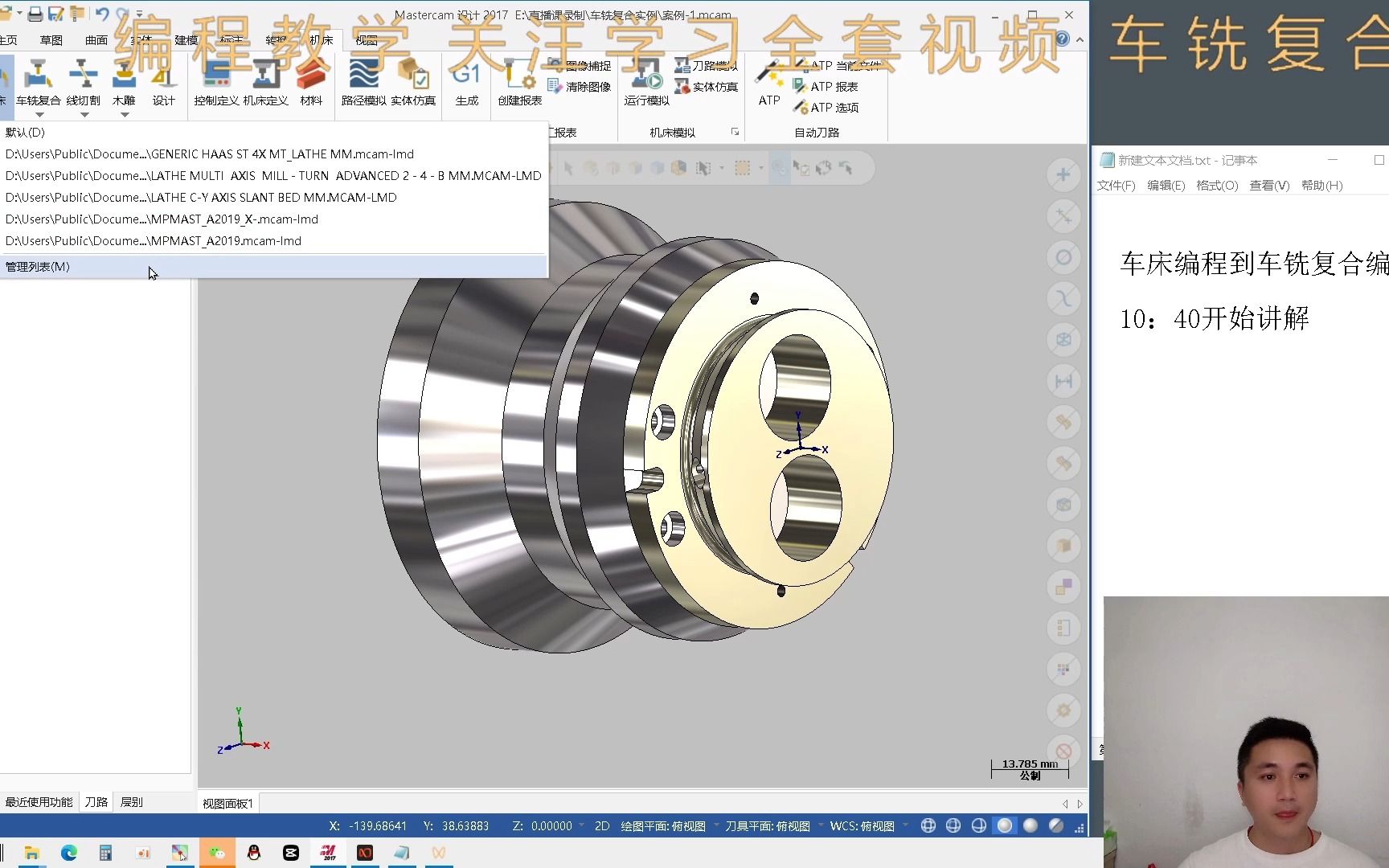
Task: Switch to the Levels (层别) panel tab
Action: click(131, 802)
